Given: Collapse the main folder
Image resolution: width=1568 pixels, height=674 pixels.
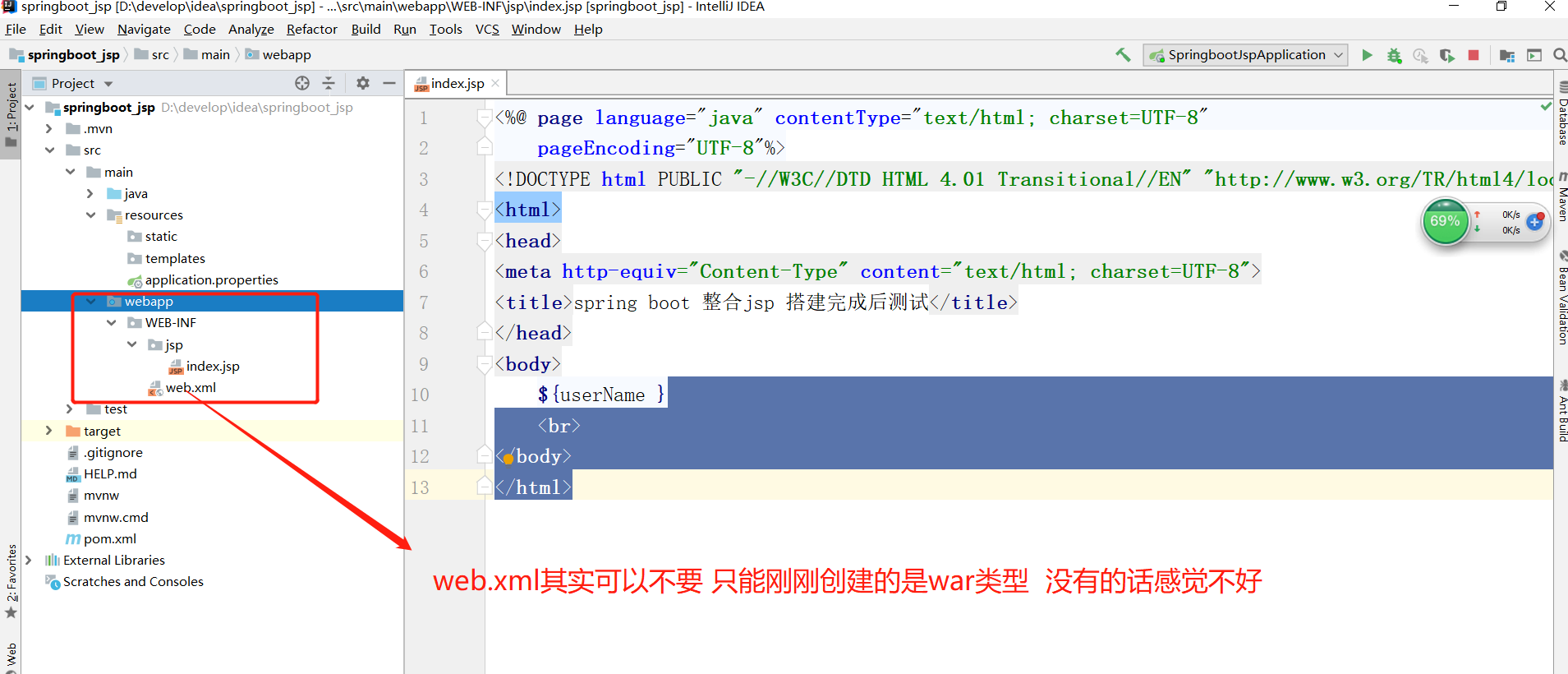Looking at the screenshot, I should tap(71, 172).
